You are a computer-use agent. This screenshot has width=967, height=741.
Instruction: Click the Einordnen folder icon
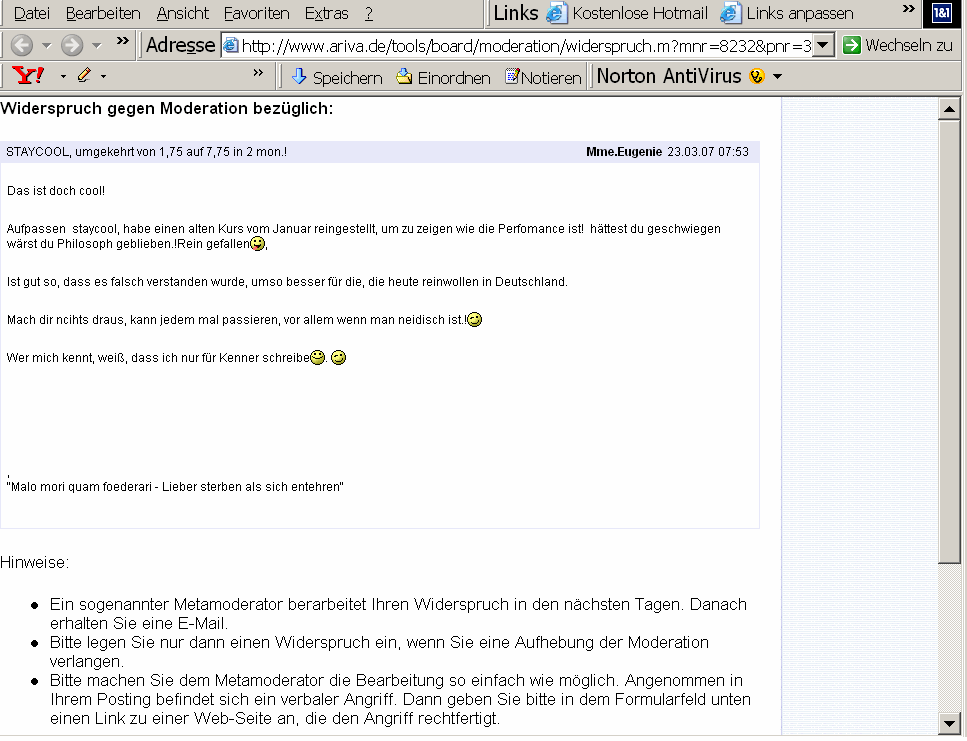pyautogui.click(x=402, y=77)
